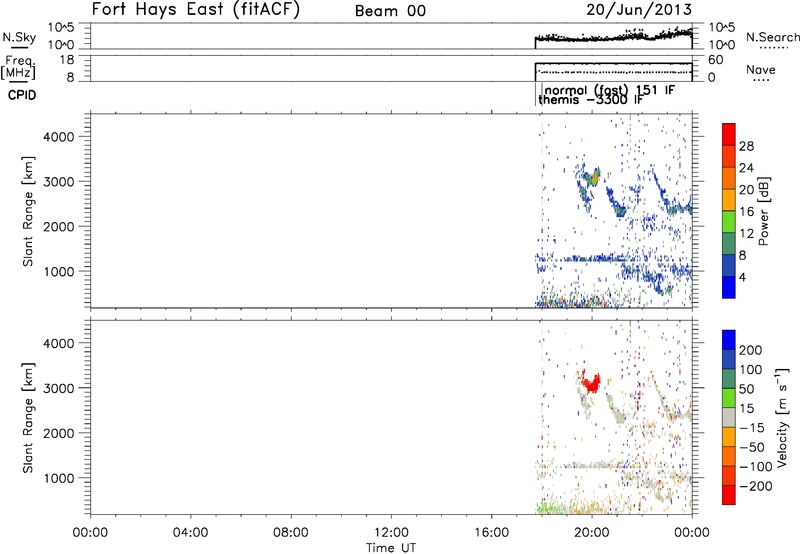The width and height of the screenshot is (800, 554).
Task: Pick the bright blue Power segment below 4
Action: point(729,287)
